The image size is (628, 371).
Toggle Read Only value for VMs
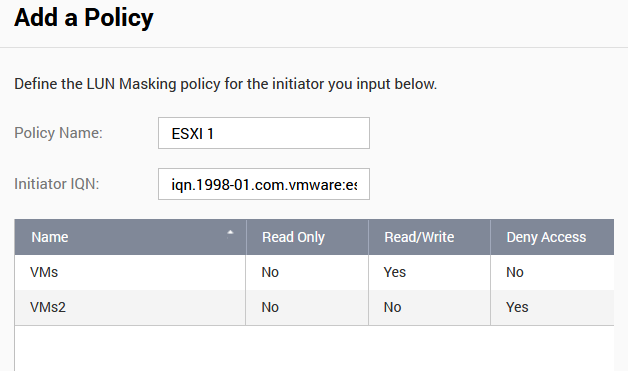307,272
